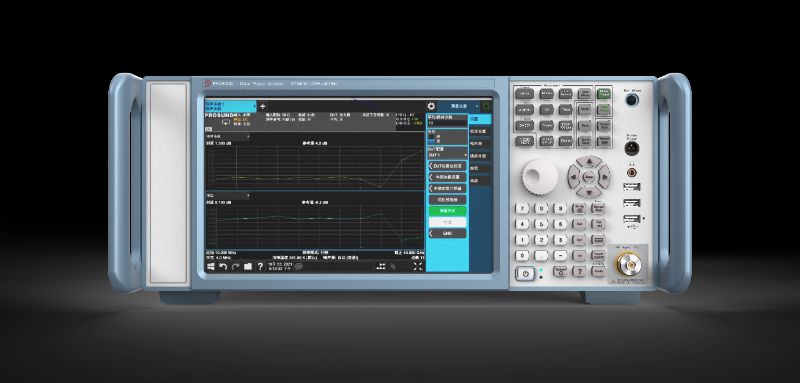The width and height of the screenshot is (800, 383).
Task: Click the redo arrow in bottom toolbar
Action: point(235,266)
